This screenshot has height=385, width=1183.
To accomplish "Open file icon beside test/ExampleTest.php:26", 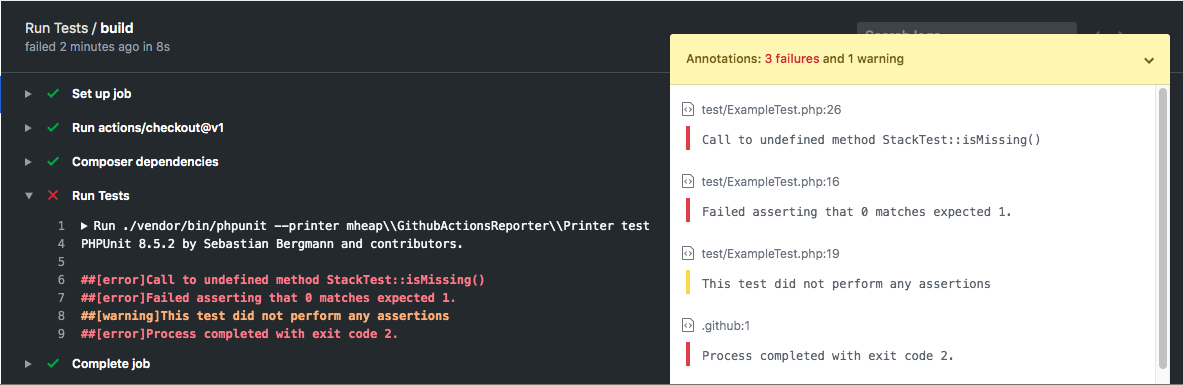I will point(687,109).
